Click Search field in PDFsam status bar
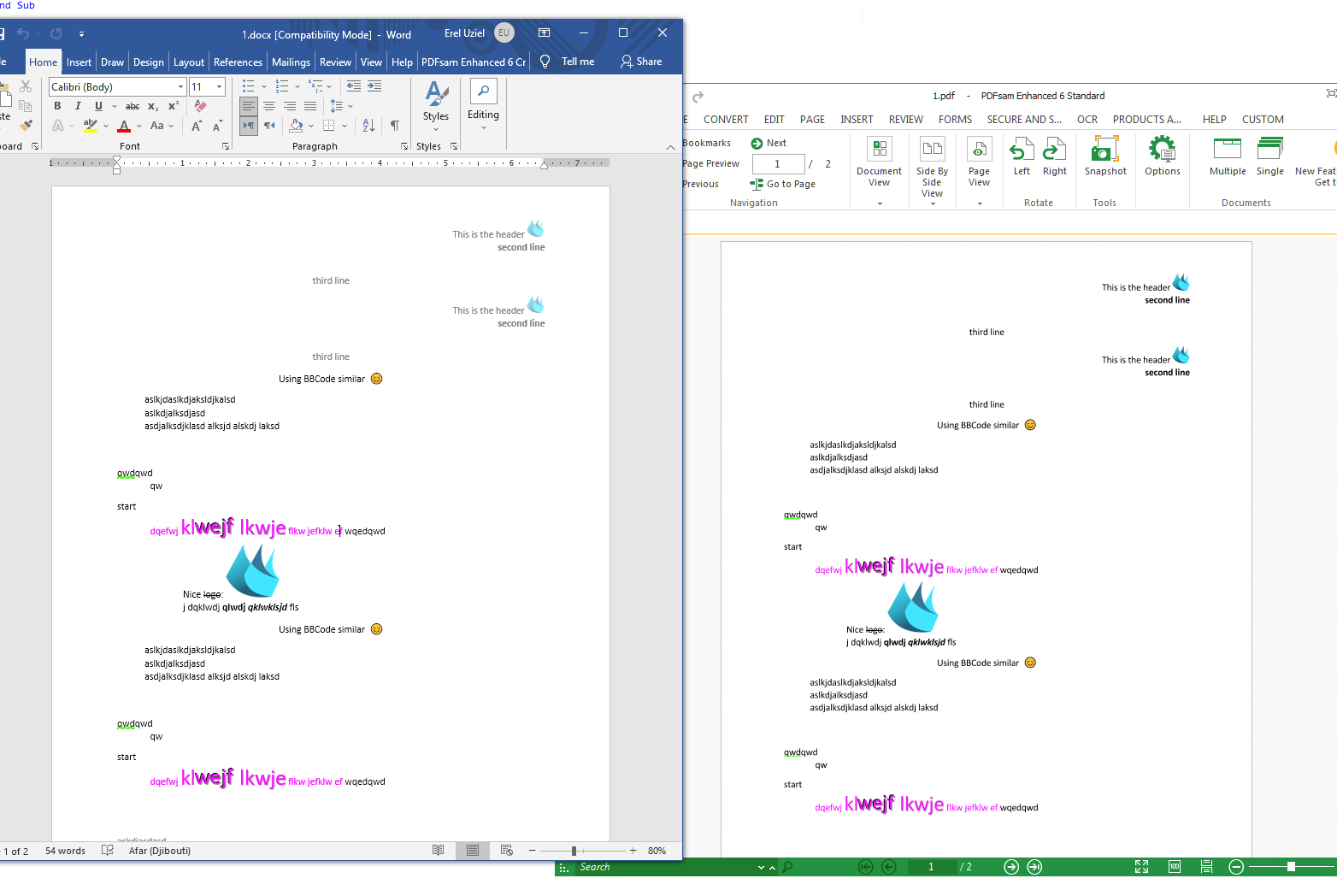The height and width of the screenshot is (896, 1337). click(x=667, y=867)
